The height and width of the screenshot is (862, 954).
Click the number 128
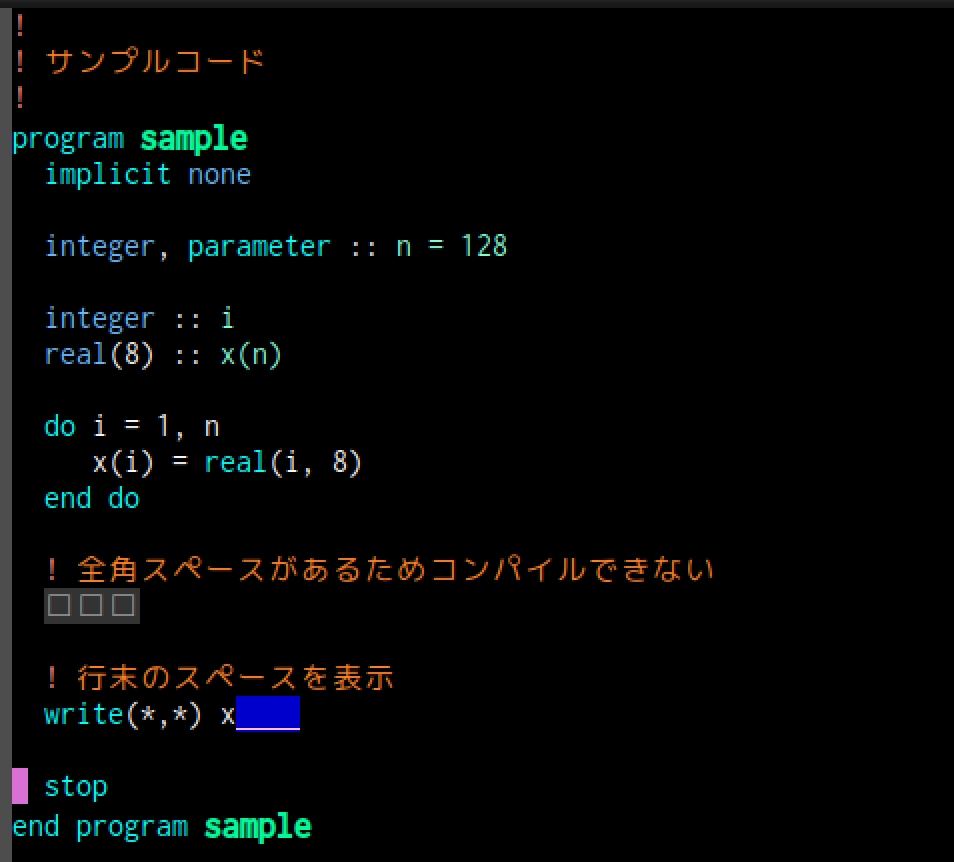(484, 246)
